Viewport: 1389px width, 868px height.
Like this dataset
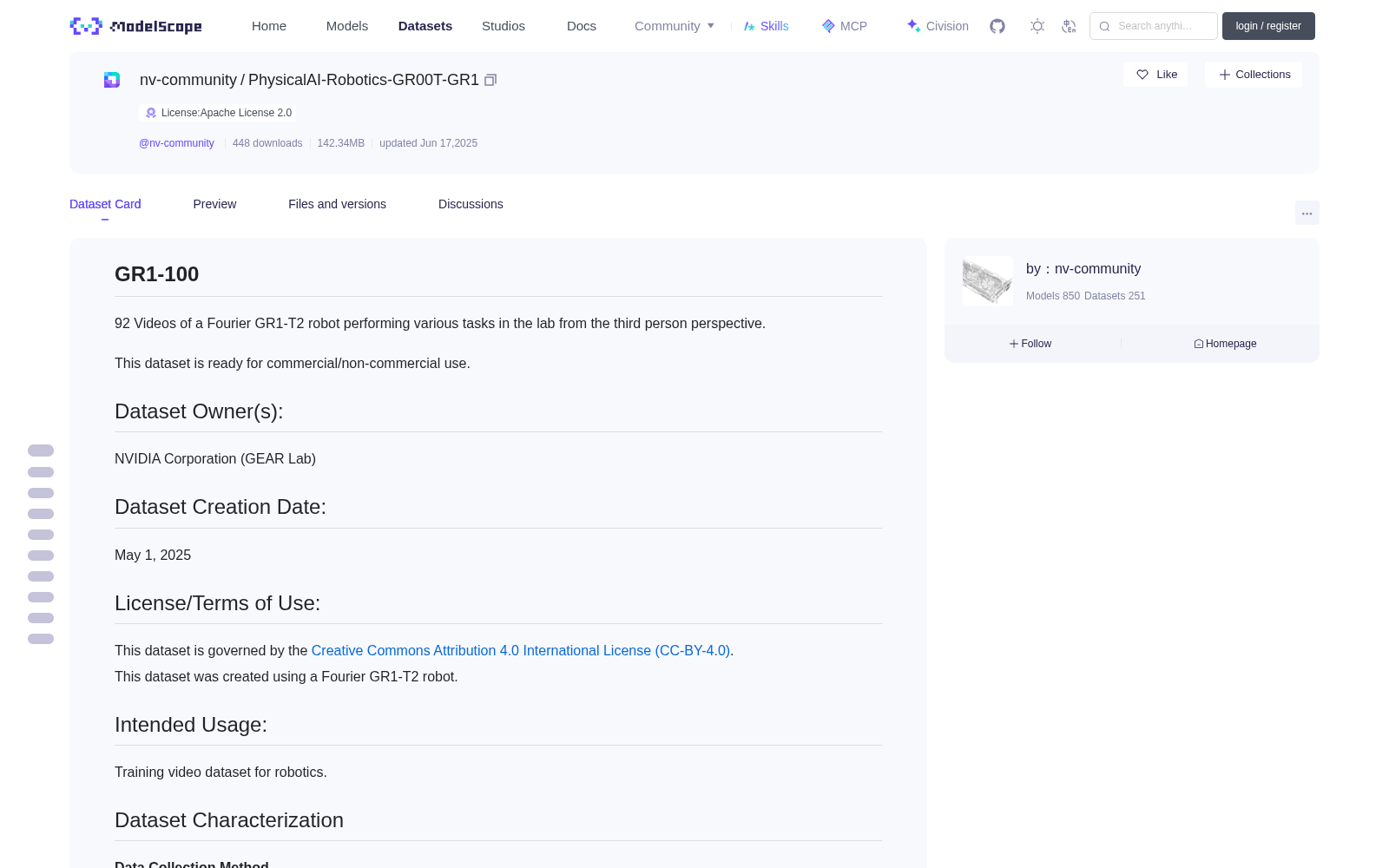pos(1155,75)
